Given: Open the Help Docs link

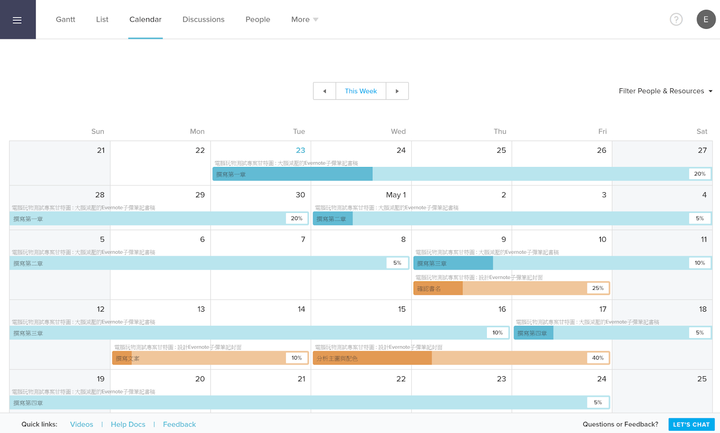Looking at the screenshot, I should click(x=128, y=424).
